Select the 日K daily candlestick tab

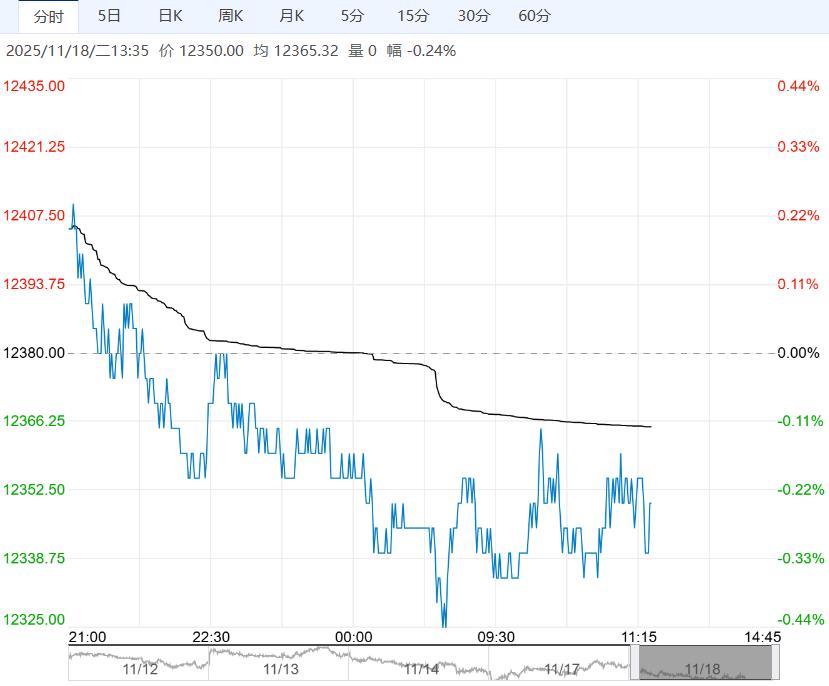coord(171,16)
